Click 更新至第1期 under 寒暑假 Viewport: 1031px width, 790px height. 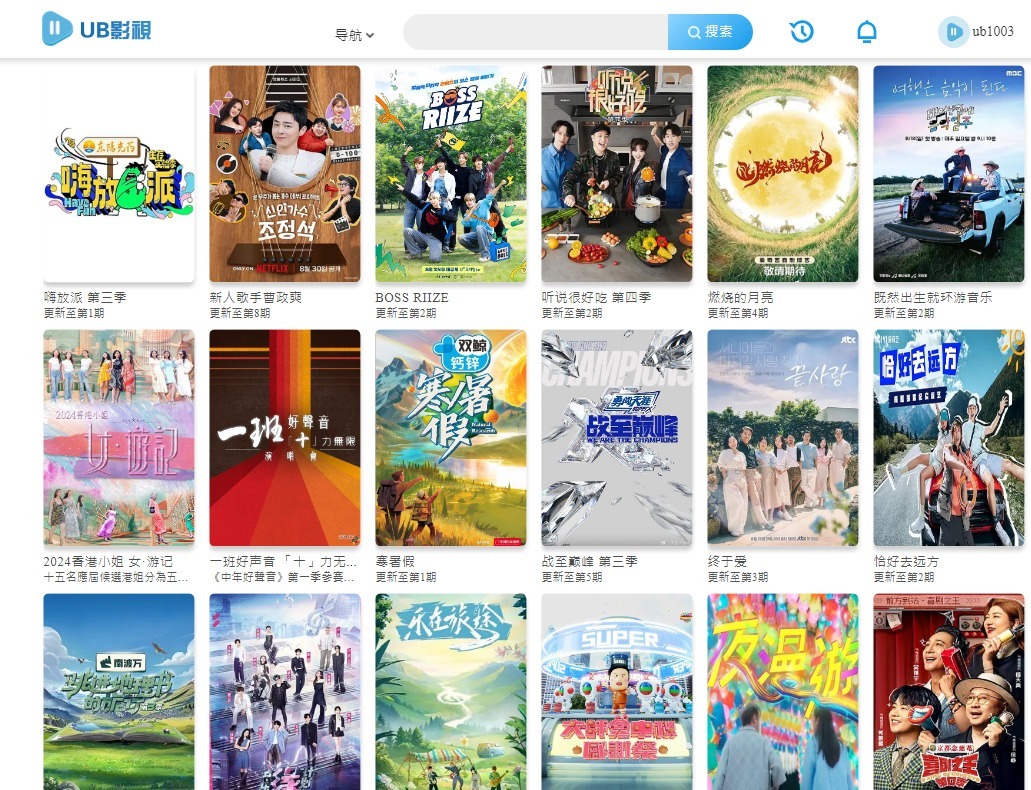pyautogui.click(x=406, y=578)
